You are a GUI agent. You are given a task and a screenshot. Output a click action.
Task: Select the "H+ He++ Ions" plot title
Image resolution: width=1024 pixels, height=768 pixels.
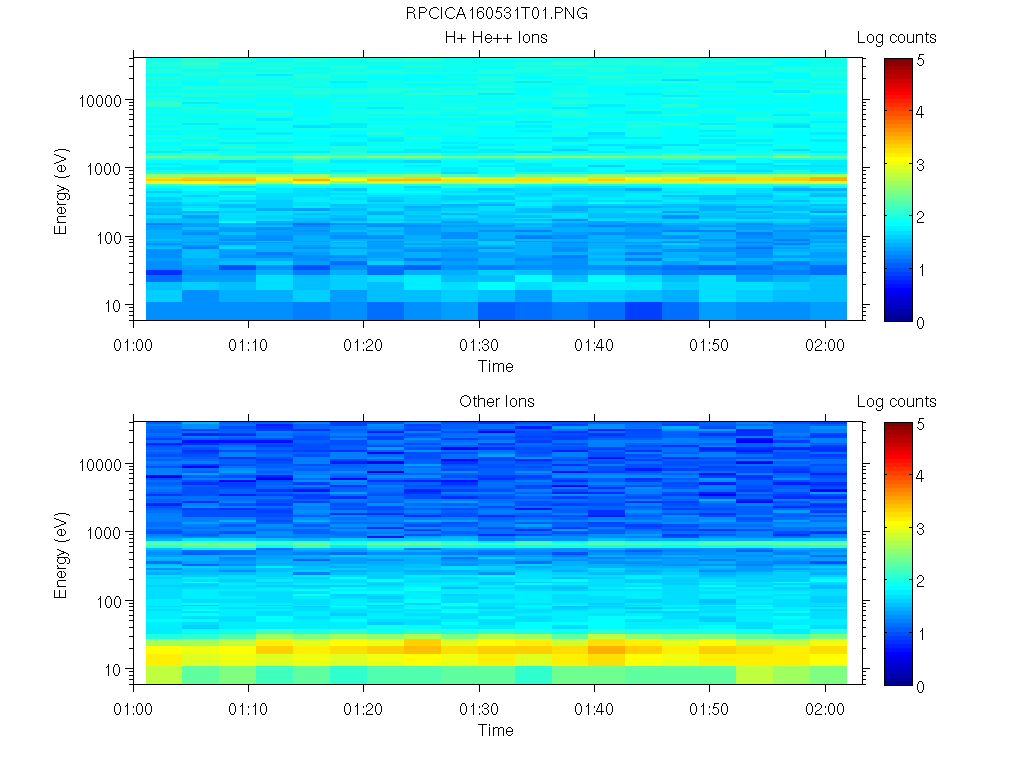(x=496, y=38)
